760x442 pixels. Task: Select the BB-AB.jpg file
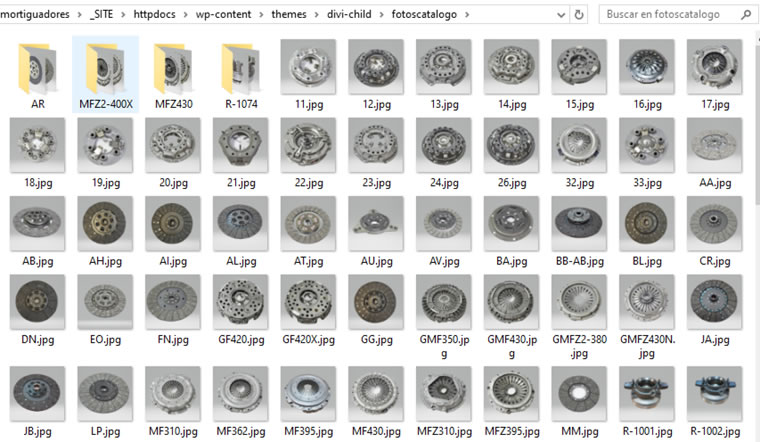pos(580,231)
